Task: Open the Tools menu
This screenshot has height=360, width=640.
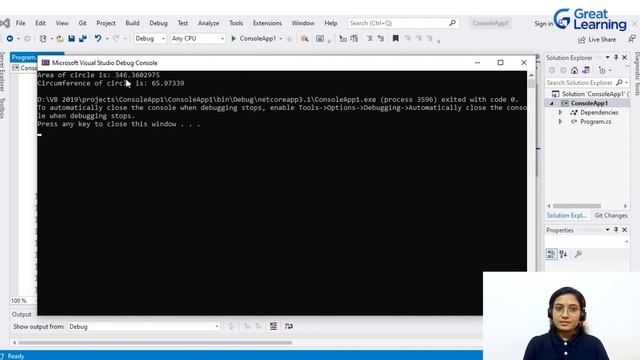Action: (x=236, y=23)
